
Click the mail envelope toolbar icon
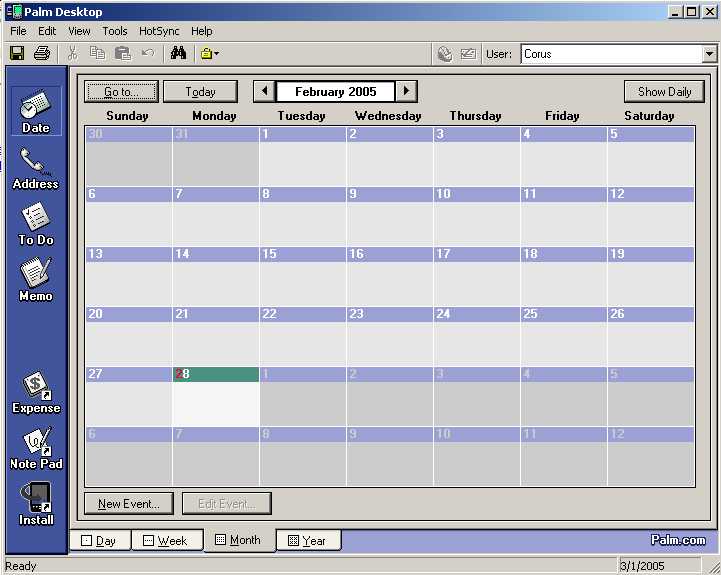pyautogui.click(x=468, y=54)
